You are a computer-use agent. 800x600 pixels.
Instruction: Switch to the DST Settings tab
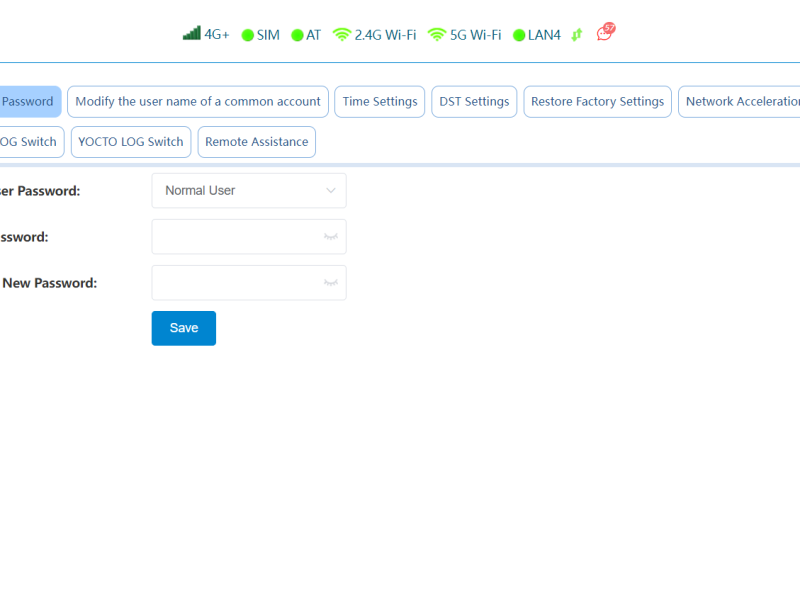474,102
